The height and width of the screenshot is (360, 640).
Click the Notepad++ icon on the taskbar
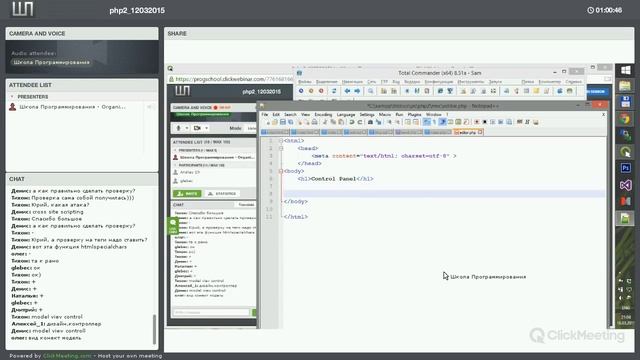pos(625,218)
